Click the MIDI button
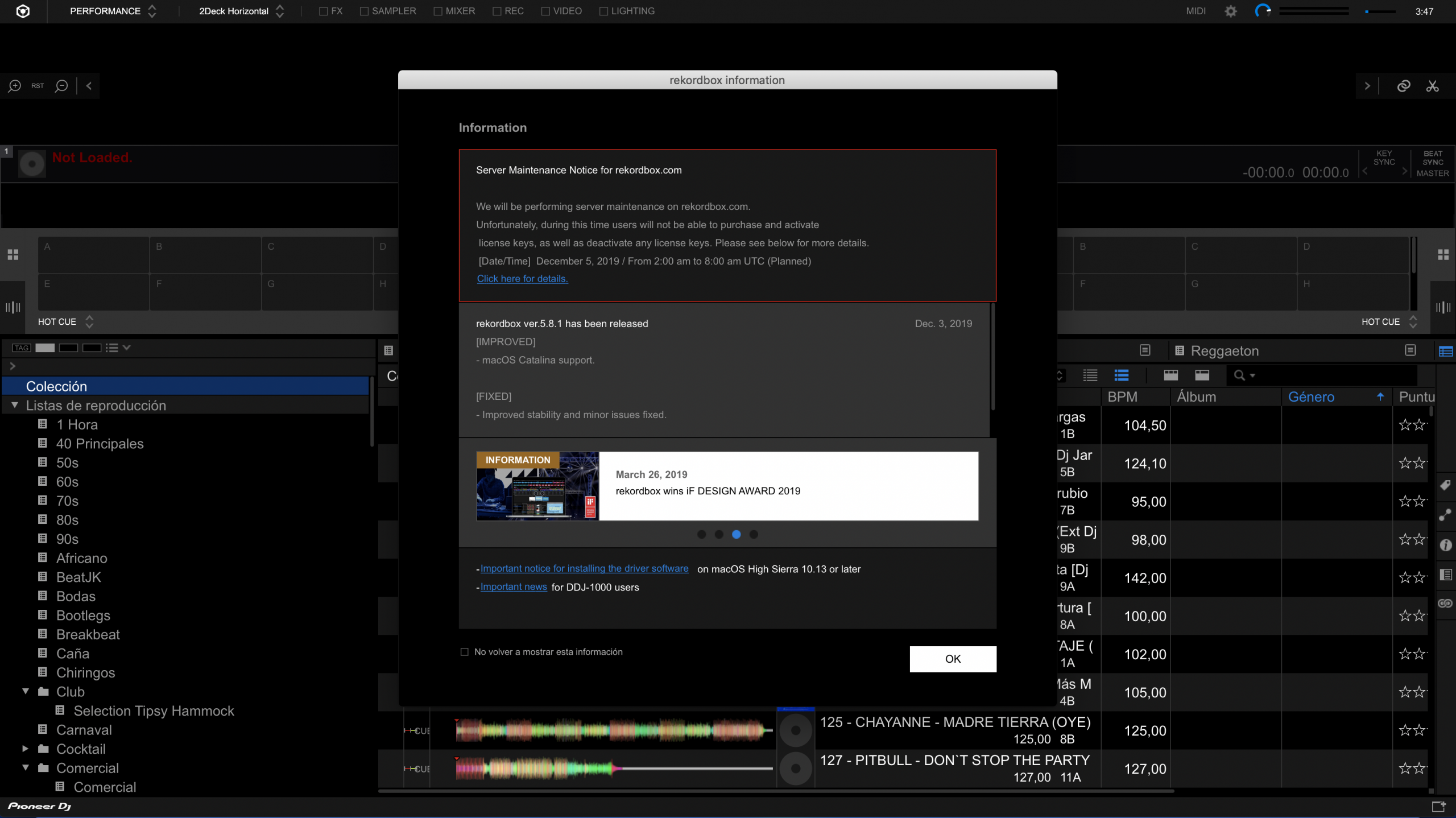The width and height of the screenshot is (1456, 818). pos(1196,11)
